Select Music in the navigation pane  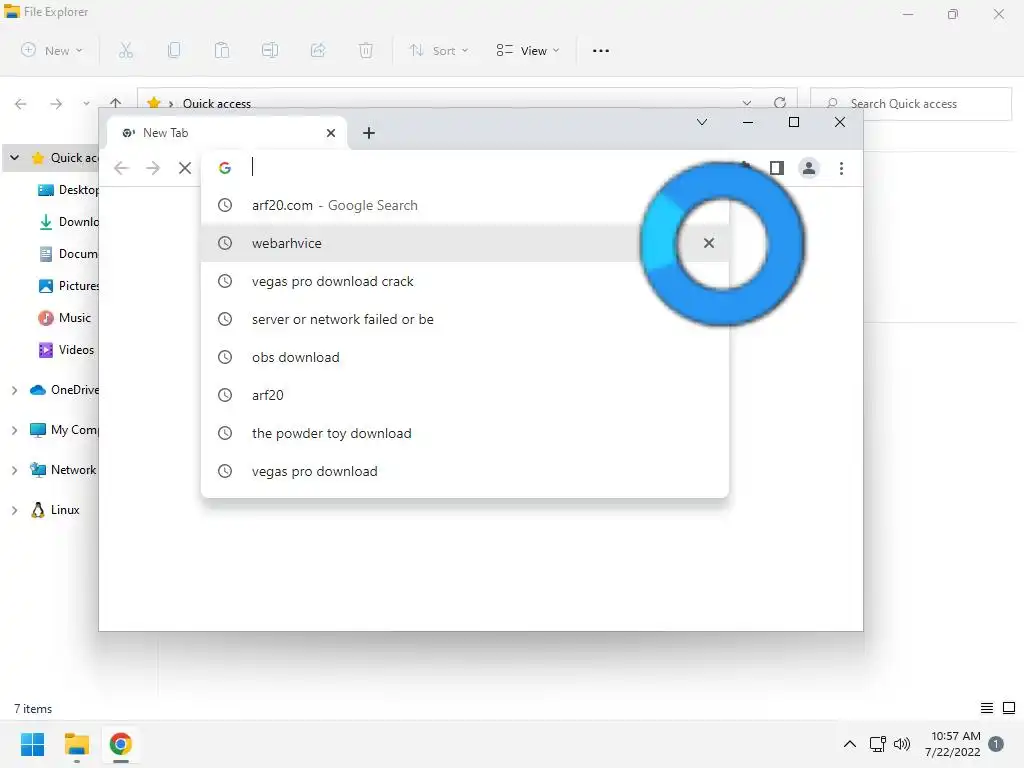(65, 318)
